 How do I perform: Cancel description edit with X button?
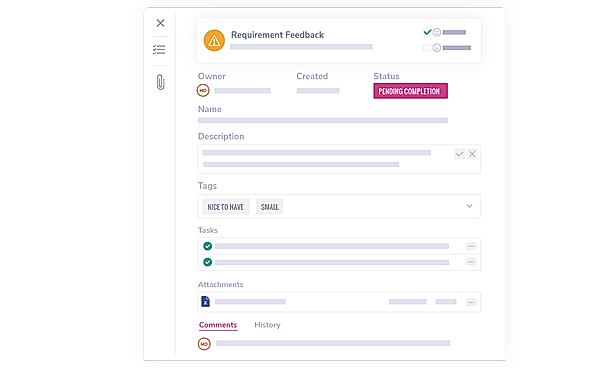pyautogui.click(x=472, y=154)
